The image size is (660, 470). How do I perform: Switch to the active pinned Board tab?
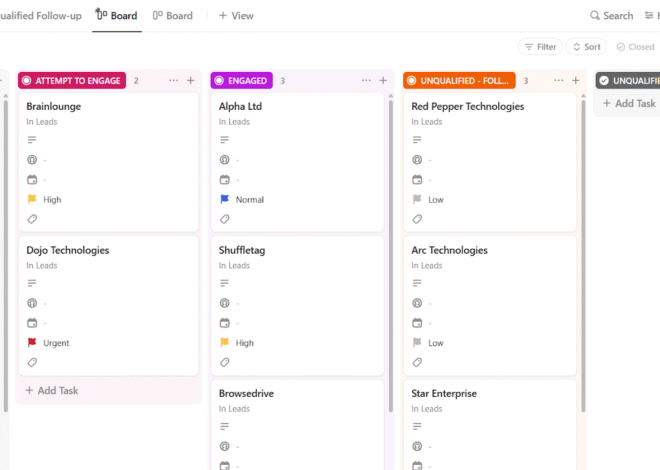[x=117, y=16]
